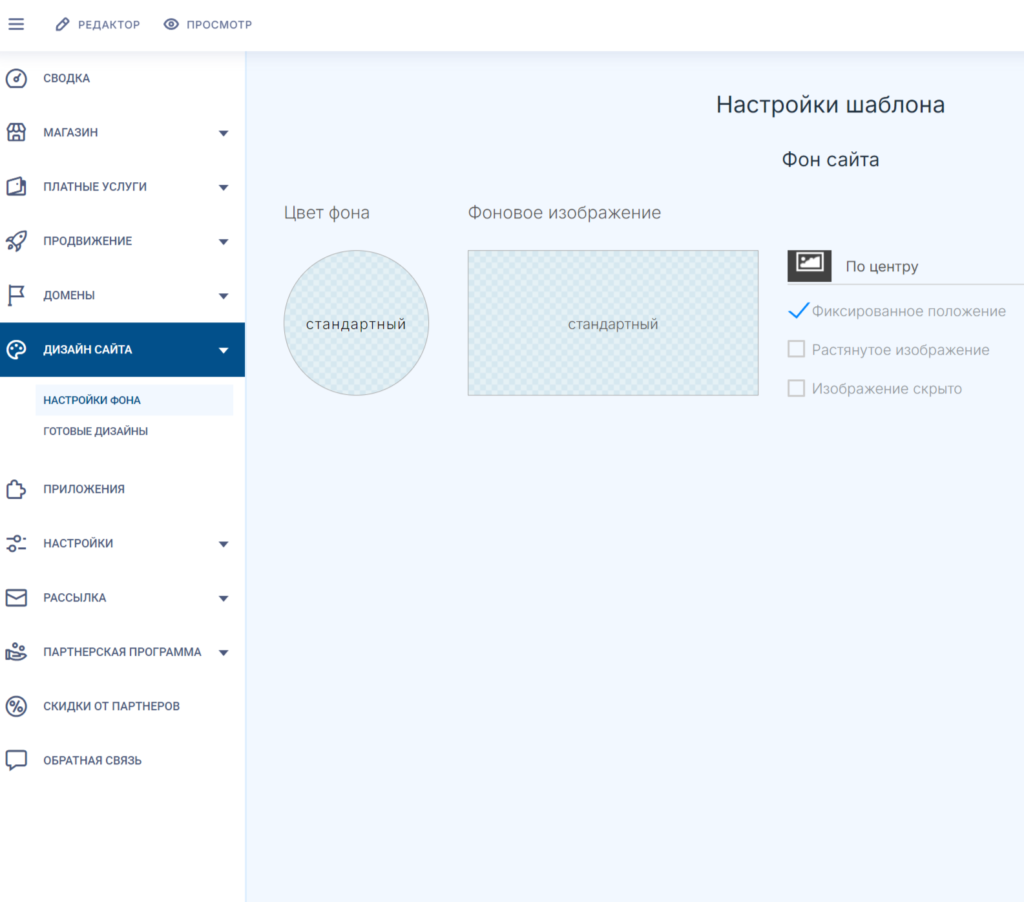Click the Рассылка label
Image resolution: width=1024 pixels, height=902 pixels.
click(74, 598)
